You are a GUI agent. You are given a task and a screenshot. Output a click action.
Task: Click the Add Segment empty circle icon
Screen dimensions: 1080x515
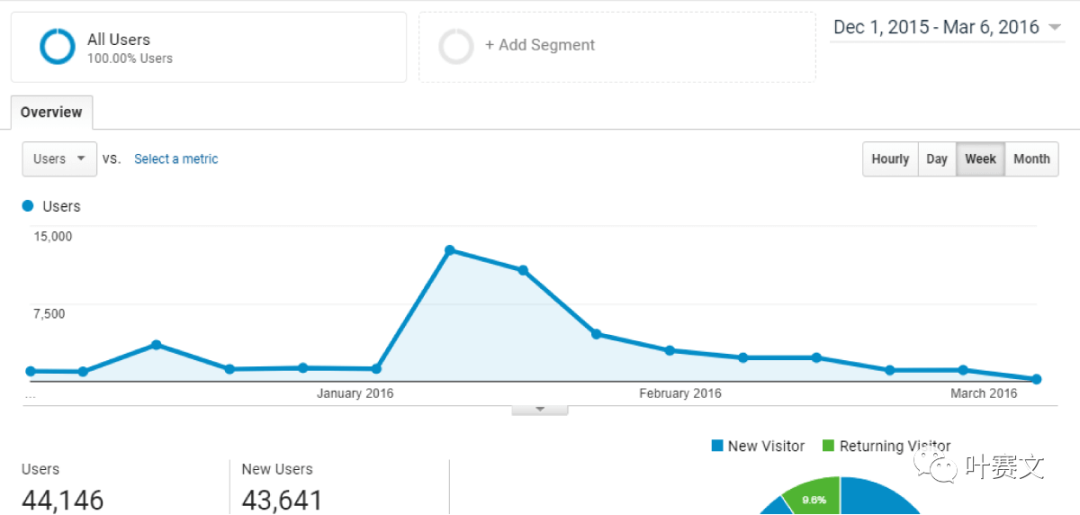pyautogui.click(x=456, y=47)
